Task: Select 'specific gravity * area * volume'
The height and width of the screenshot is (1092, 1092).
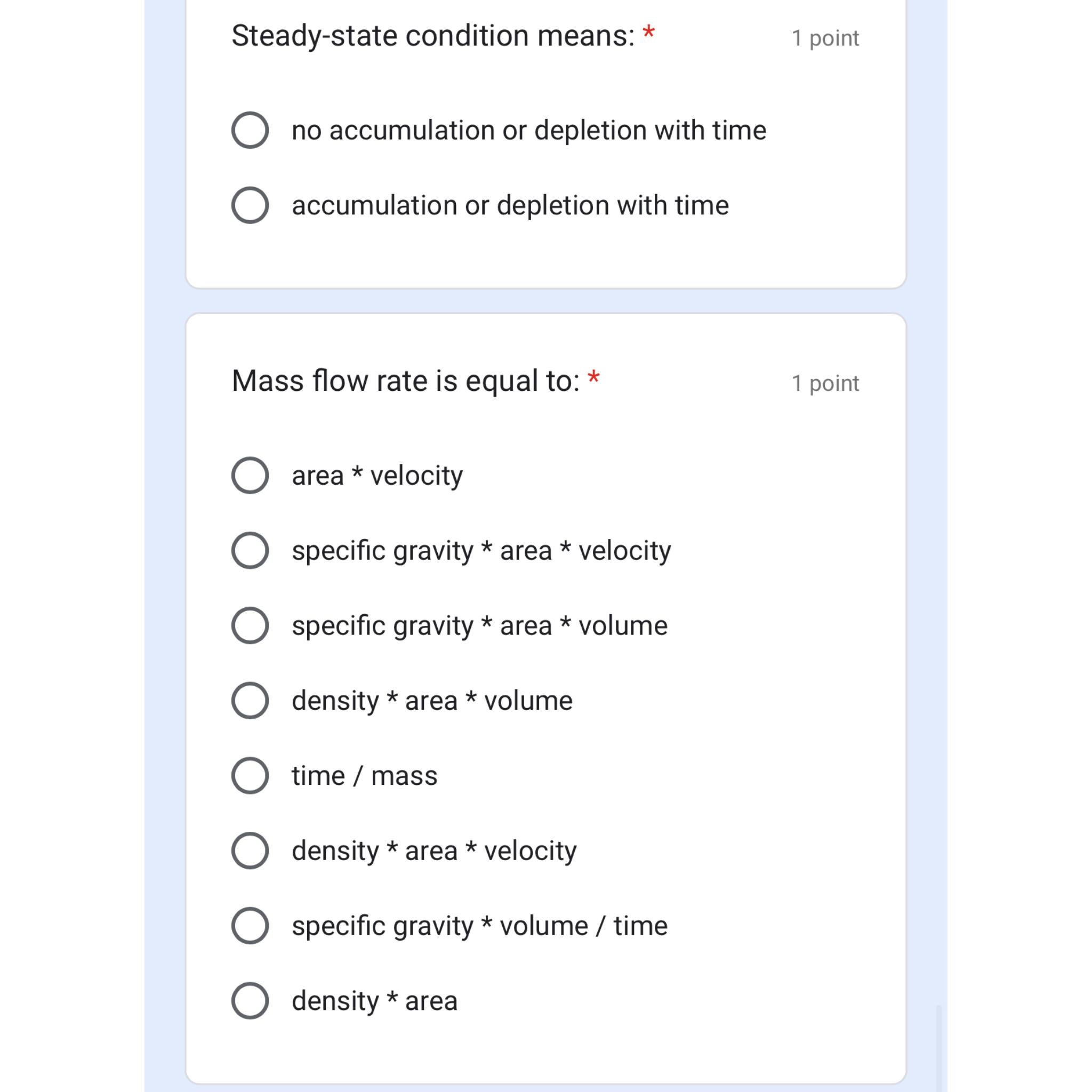Action: [479, 625]
